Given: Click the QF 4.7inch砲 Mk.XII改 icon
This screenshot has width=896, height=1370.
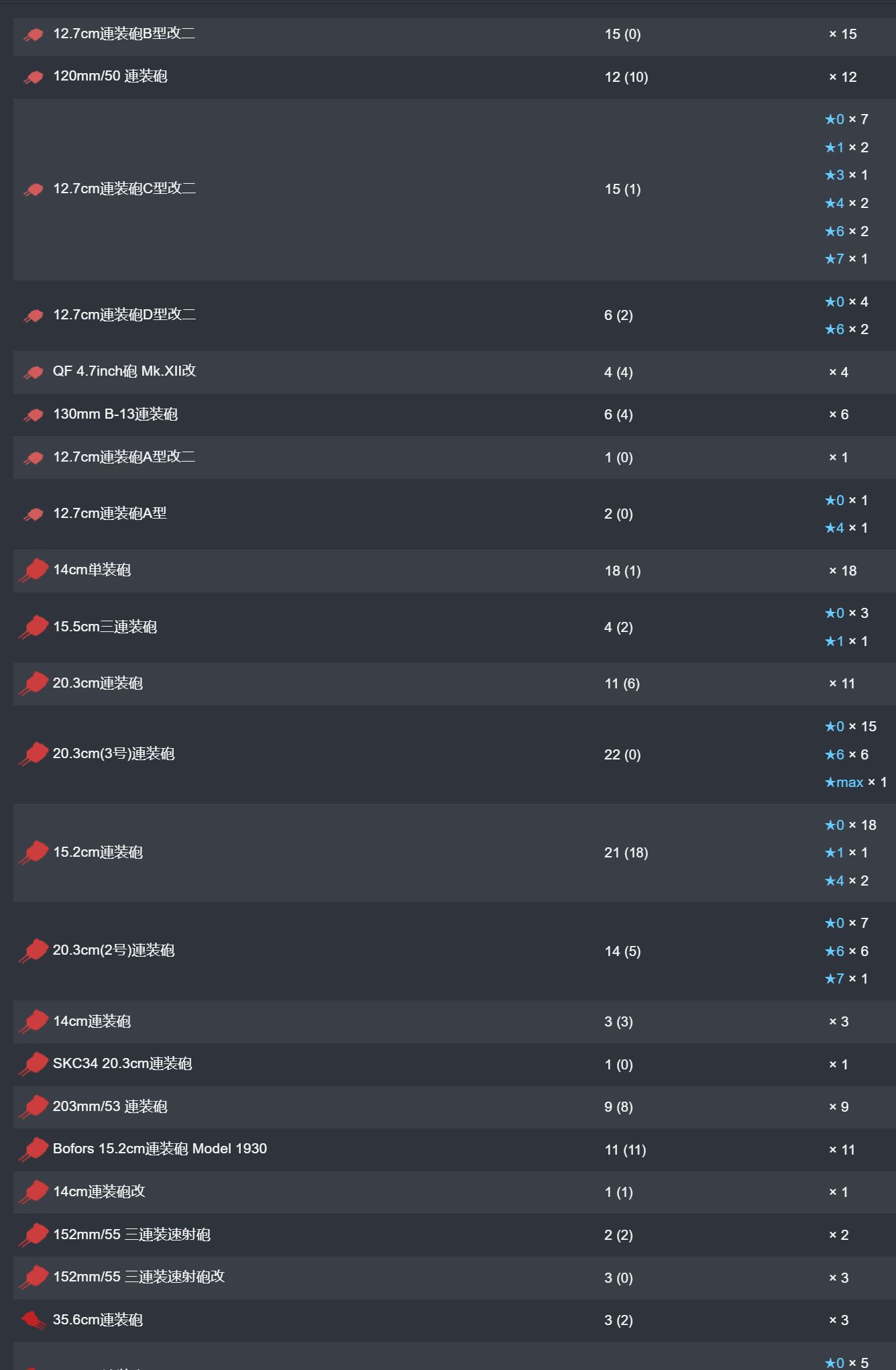Looking at the screenshot, I should coord(34,372).
